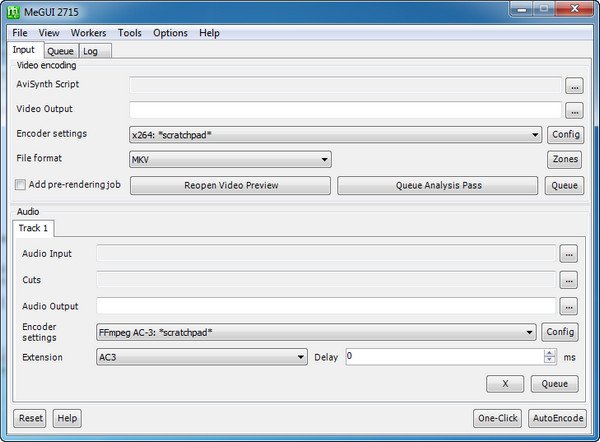This screenshot has width=600, height=442.
Task: Open the File menu
Action: [x=20, y=33]
